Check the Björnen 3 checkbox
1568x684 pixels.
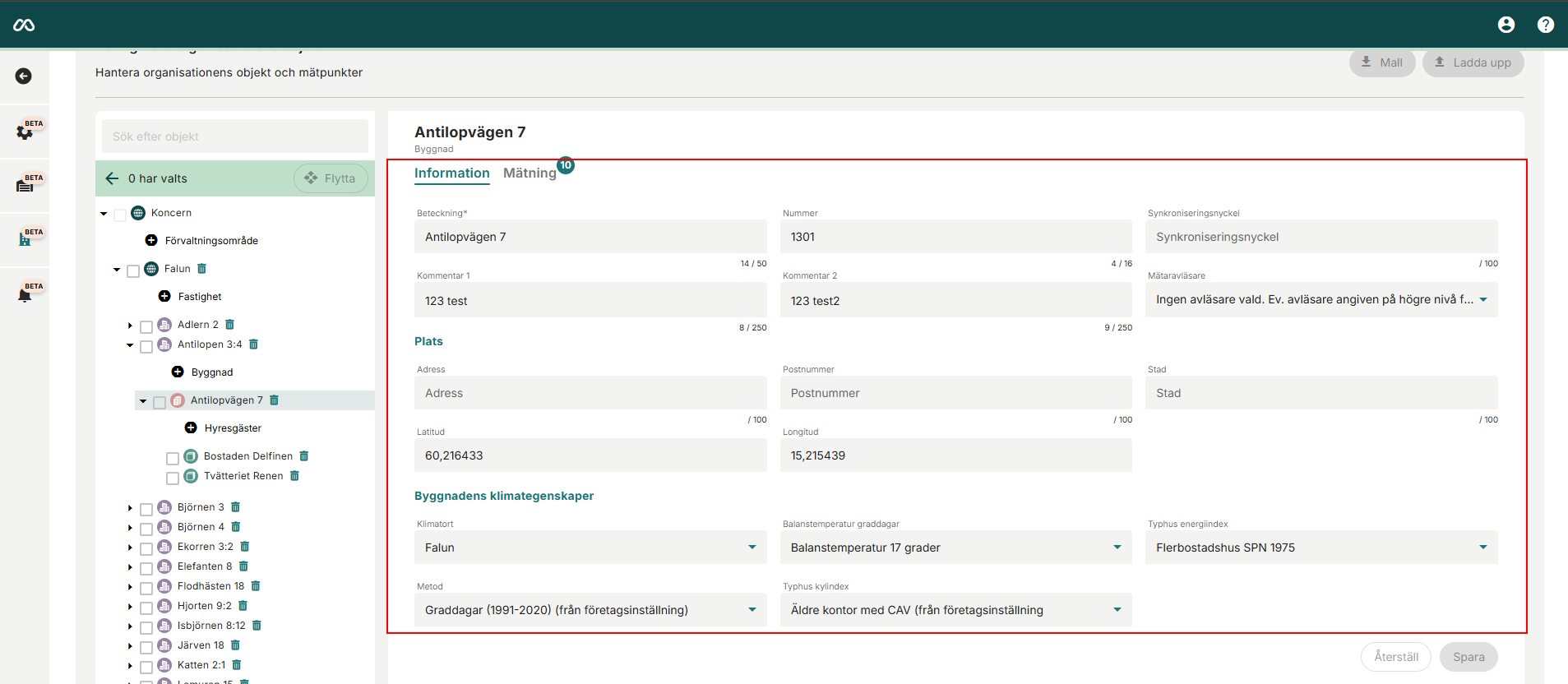coord(146,509)
